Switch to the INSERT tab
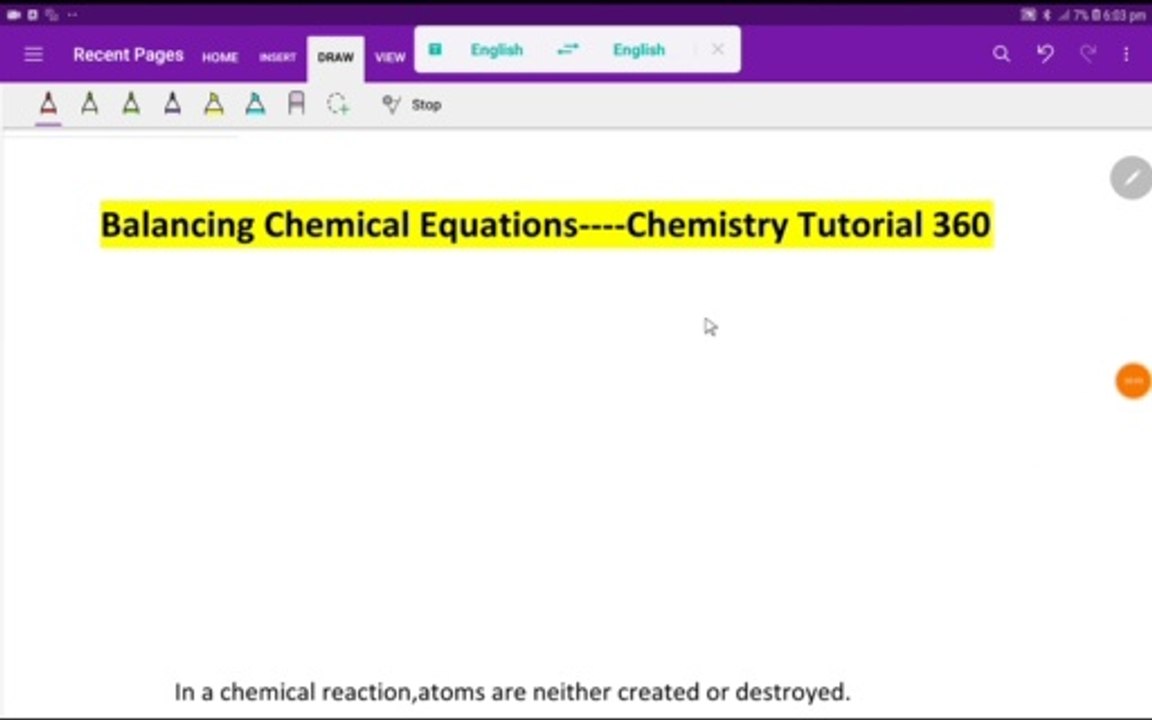 (x=277, y=57)
